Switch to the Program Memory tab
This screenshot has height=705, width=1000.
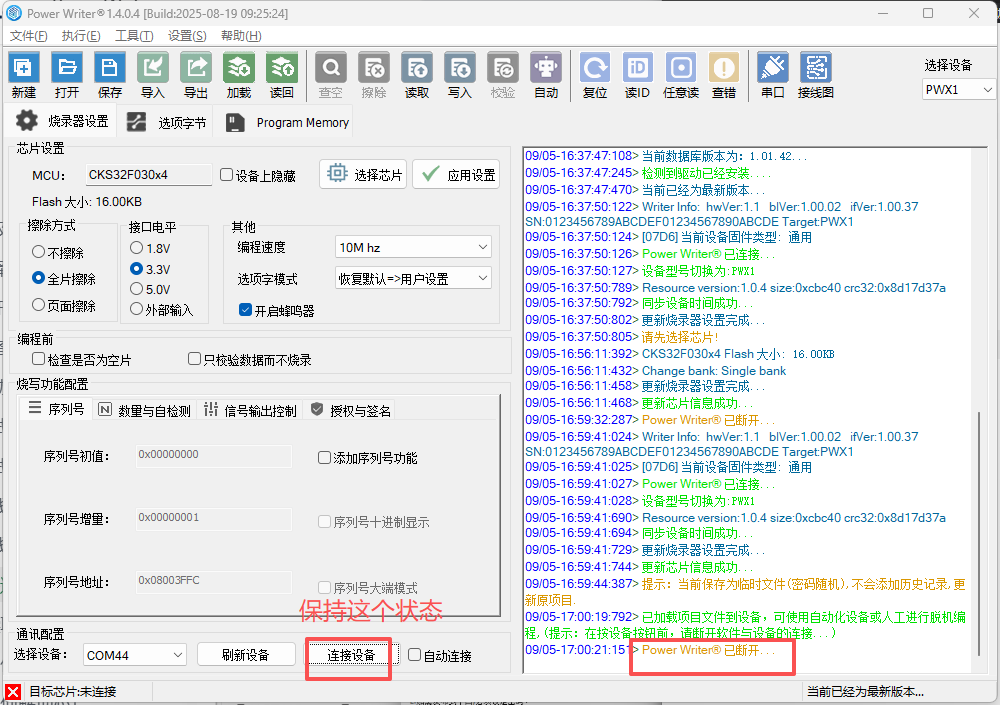tap(286, 122)
